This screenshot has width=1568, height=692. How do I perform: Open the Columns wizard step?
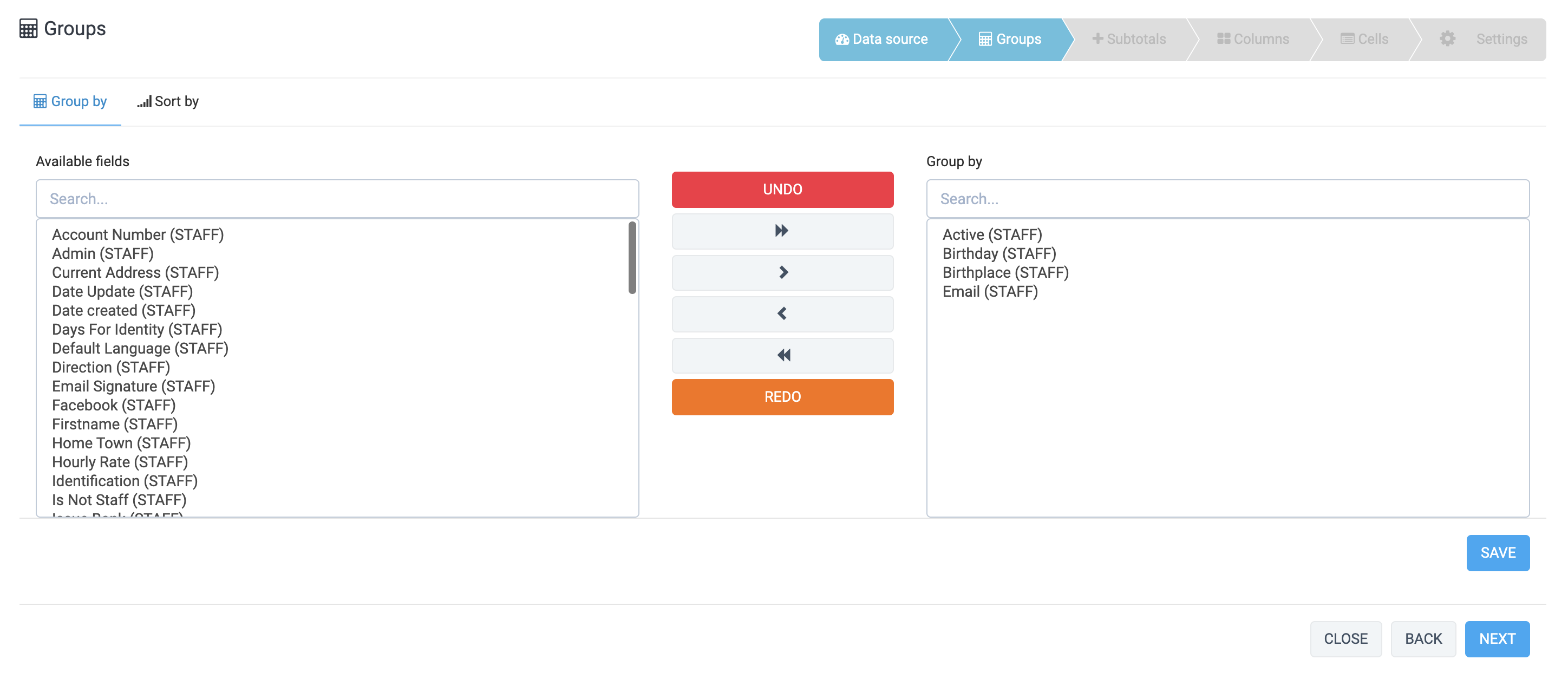tap(1253, 39)
